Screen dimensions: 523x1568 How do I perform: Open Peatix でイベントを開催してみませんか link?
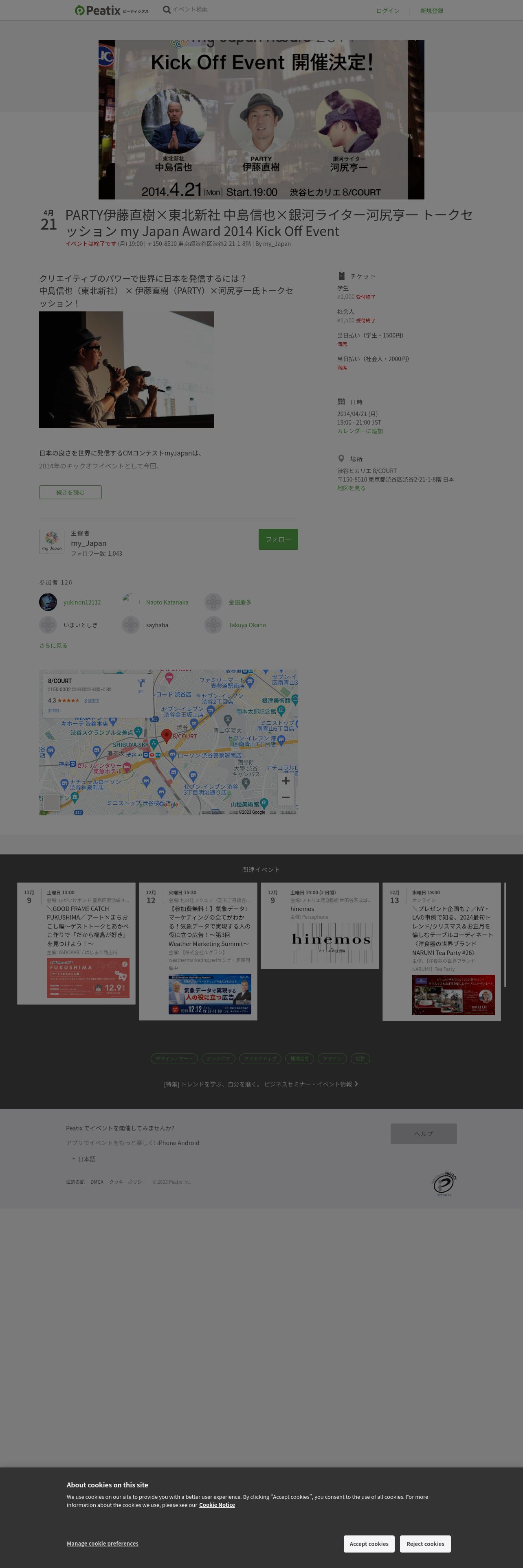(x=120, y=1128)
